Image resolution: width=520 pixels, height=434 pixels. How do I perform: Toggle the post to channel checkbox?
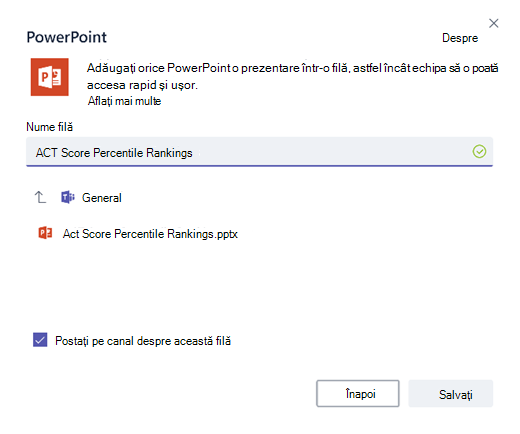(x=40, y=340)
